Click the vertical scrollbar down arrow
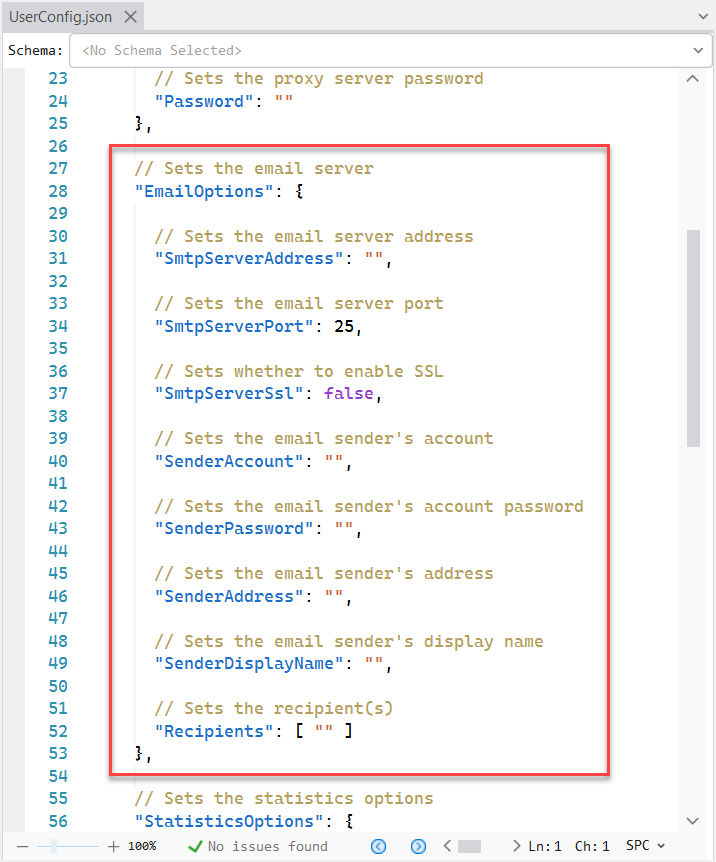The width and height of the screenshot is (716, 862). 694,820
